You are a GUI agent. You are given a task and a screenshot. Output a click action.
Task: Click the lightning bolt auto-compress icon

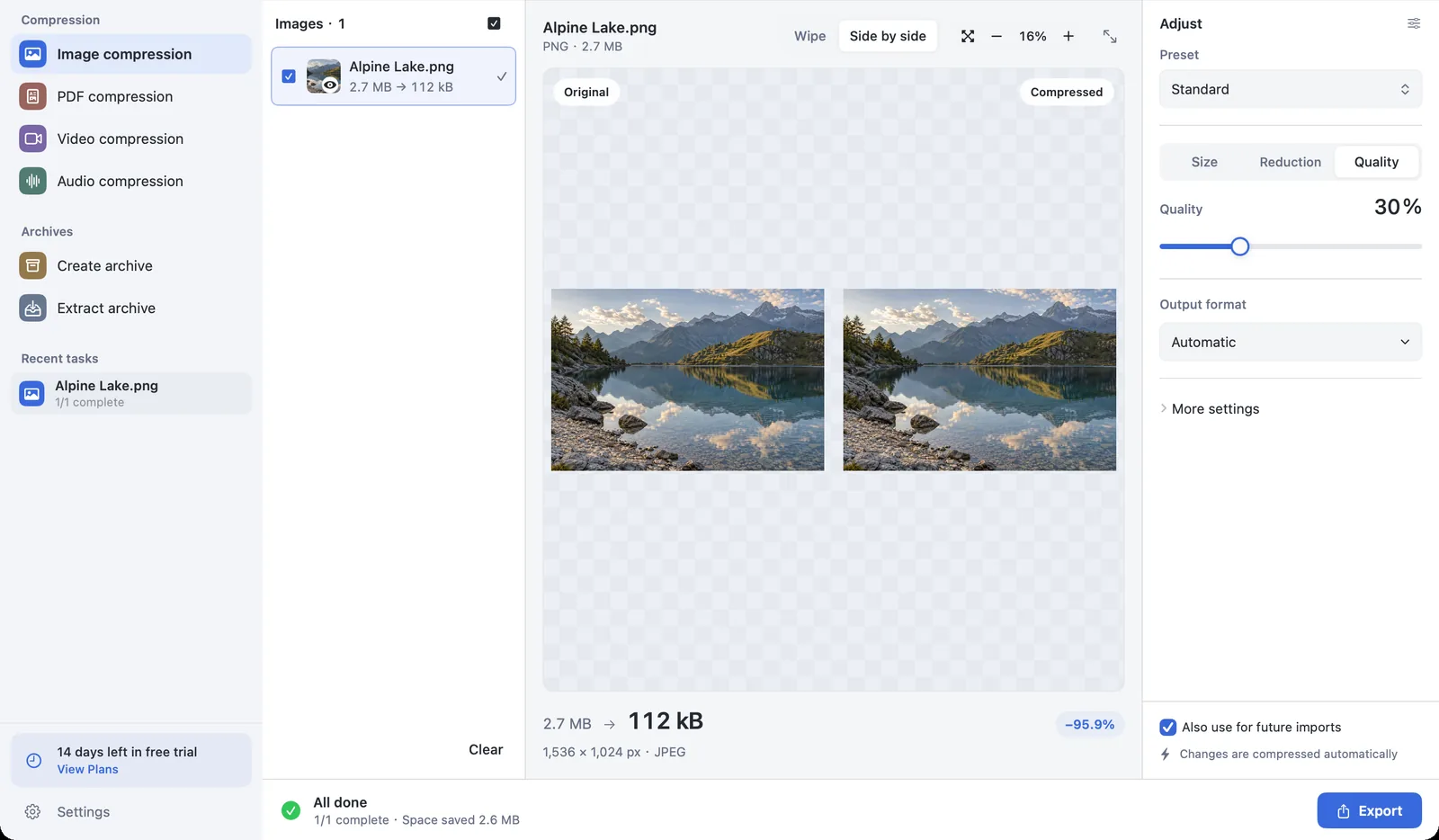coord(1166,754)
